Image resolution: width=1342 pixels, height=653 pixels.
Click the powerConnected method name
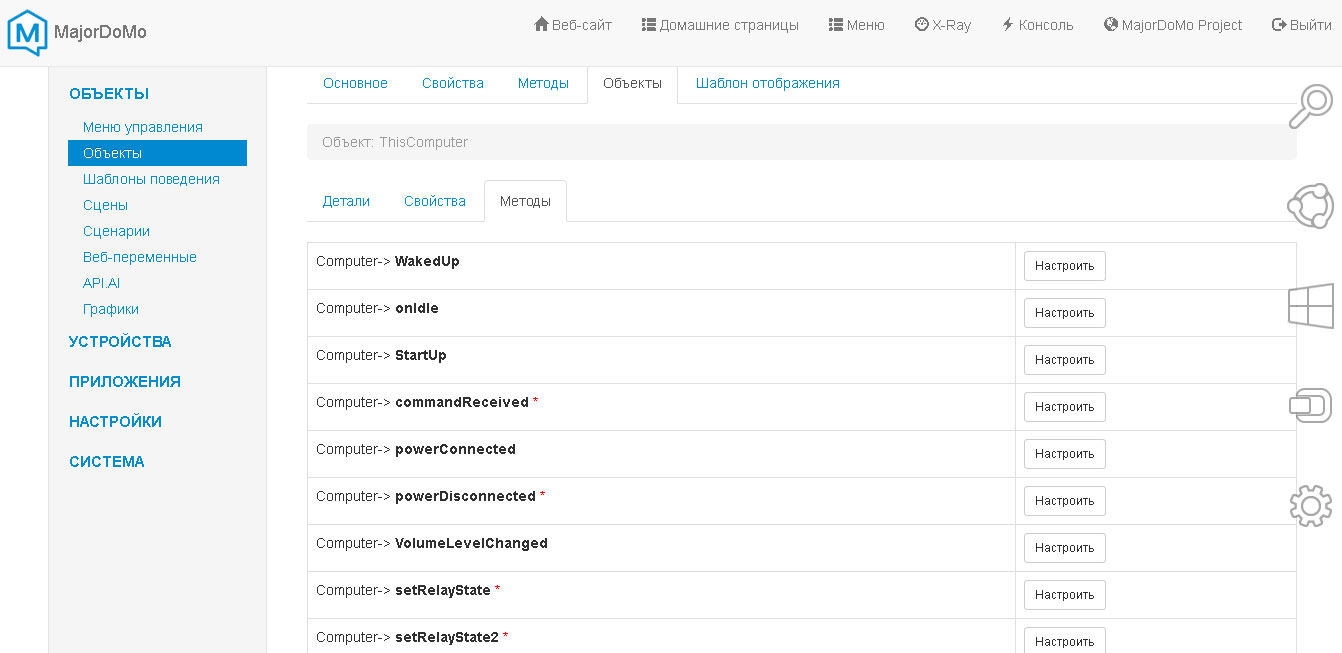pyautogui.click(x=455, y=449)
